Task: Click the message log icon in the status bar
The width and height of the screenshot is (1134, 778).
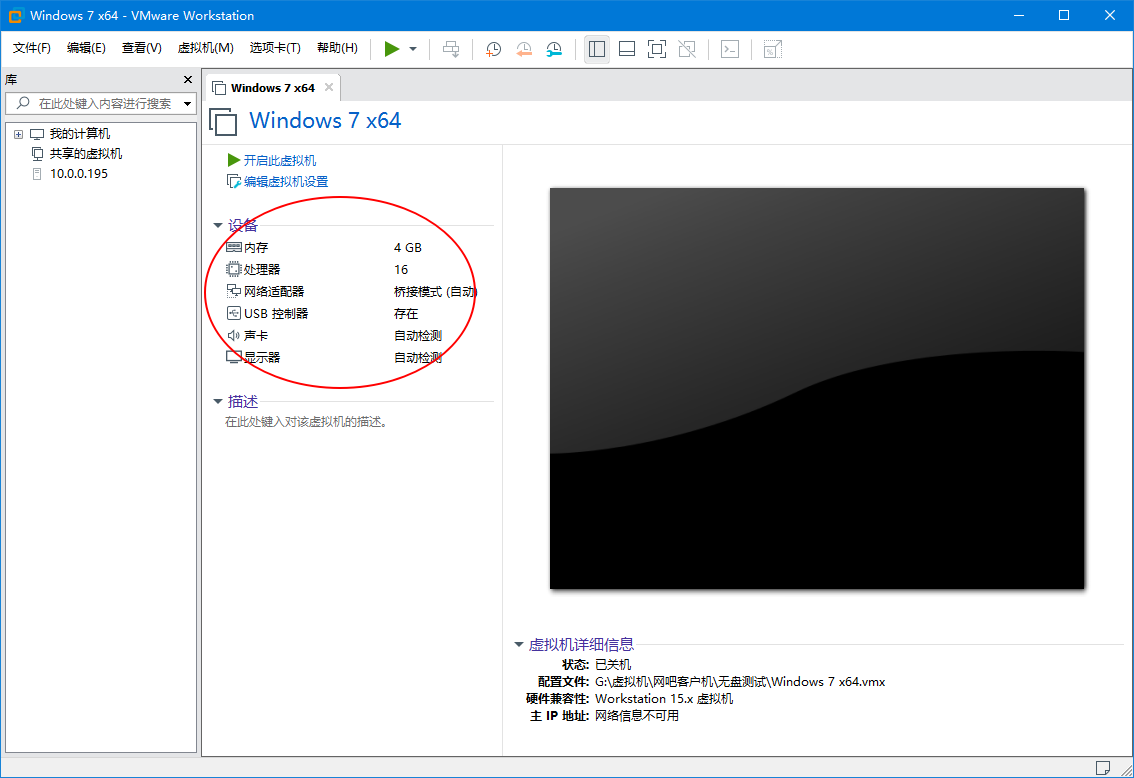Action: 1103,767
